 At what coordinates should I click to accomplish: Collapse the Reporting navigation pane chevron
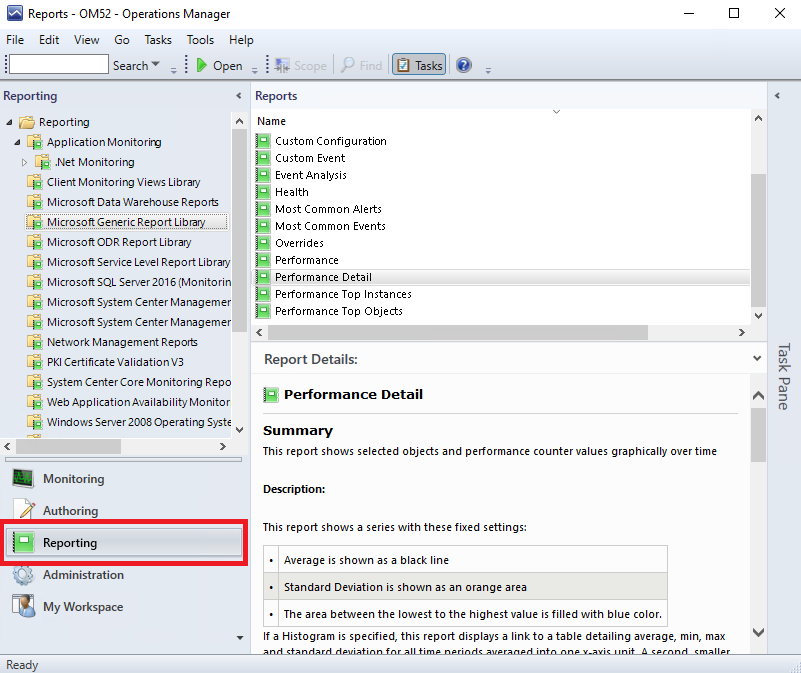tap(239, 96)
